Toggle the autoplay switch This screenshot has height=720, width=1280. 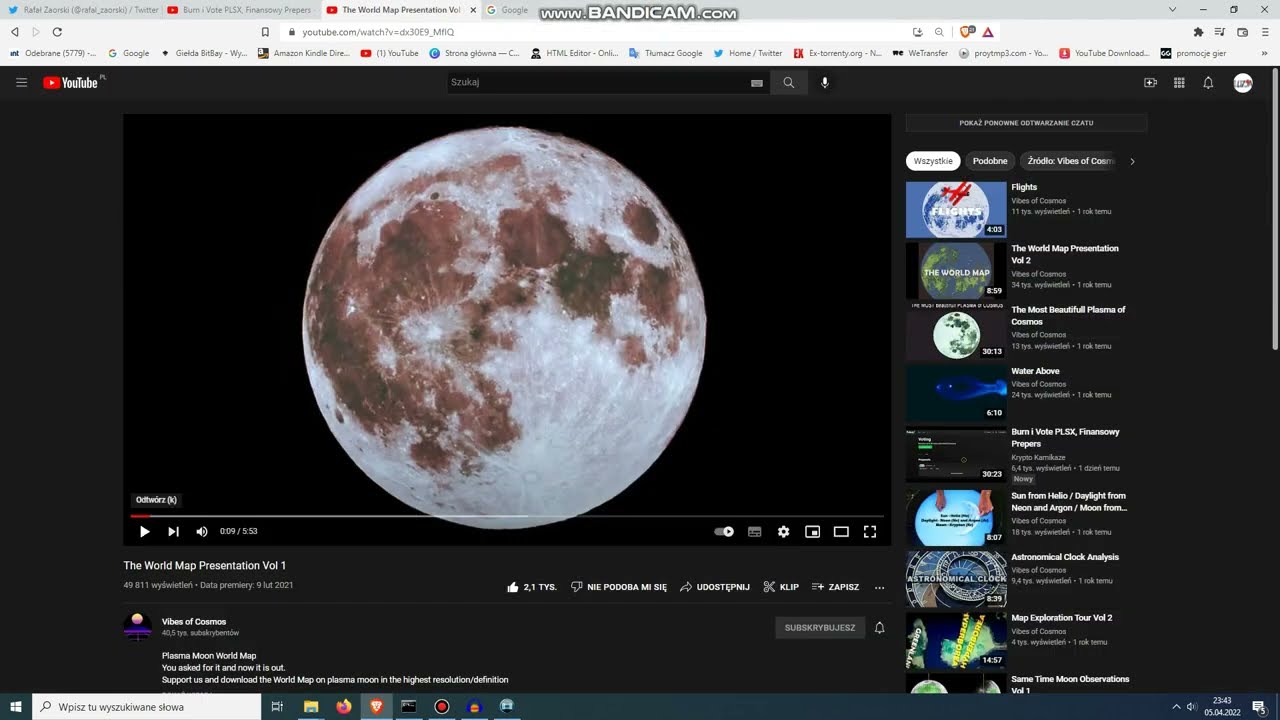point(724,532)
